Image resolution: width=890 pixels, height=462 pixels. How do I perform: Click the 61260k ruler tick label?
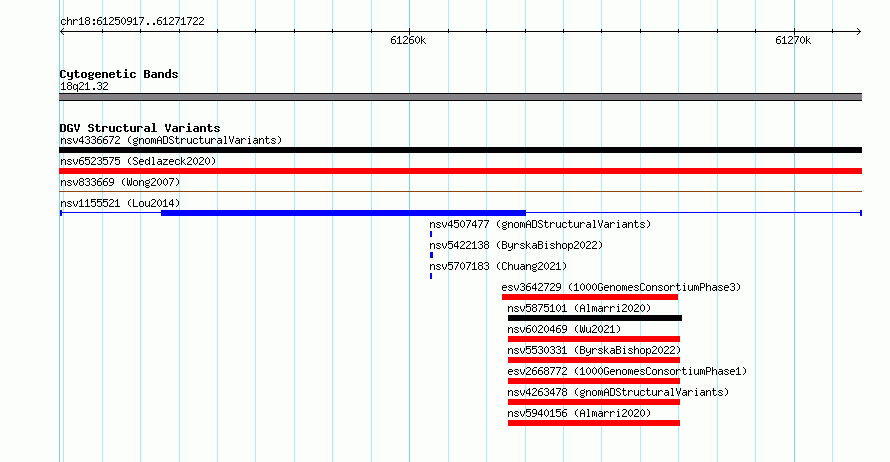408,40
